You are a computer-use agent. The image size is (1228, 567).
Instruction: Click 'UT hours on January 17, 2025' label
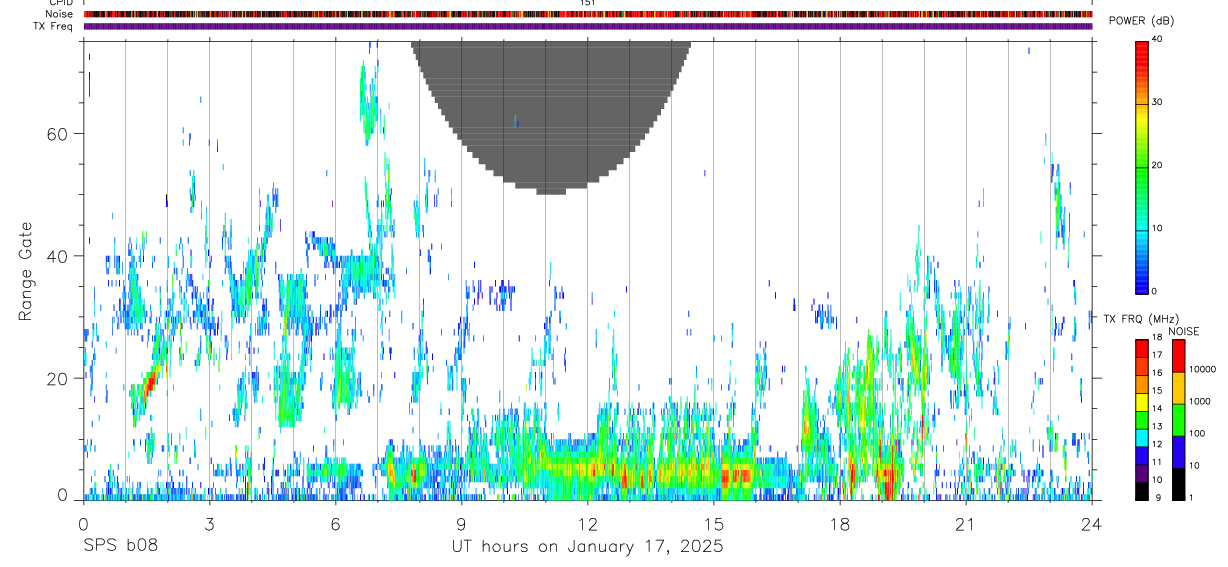click(587, 547)
